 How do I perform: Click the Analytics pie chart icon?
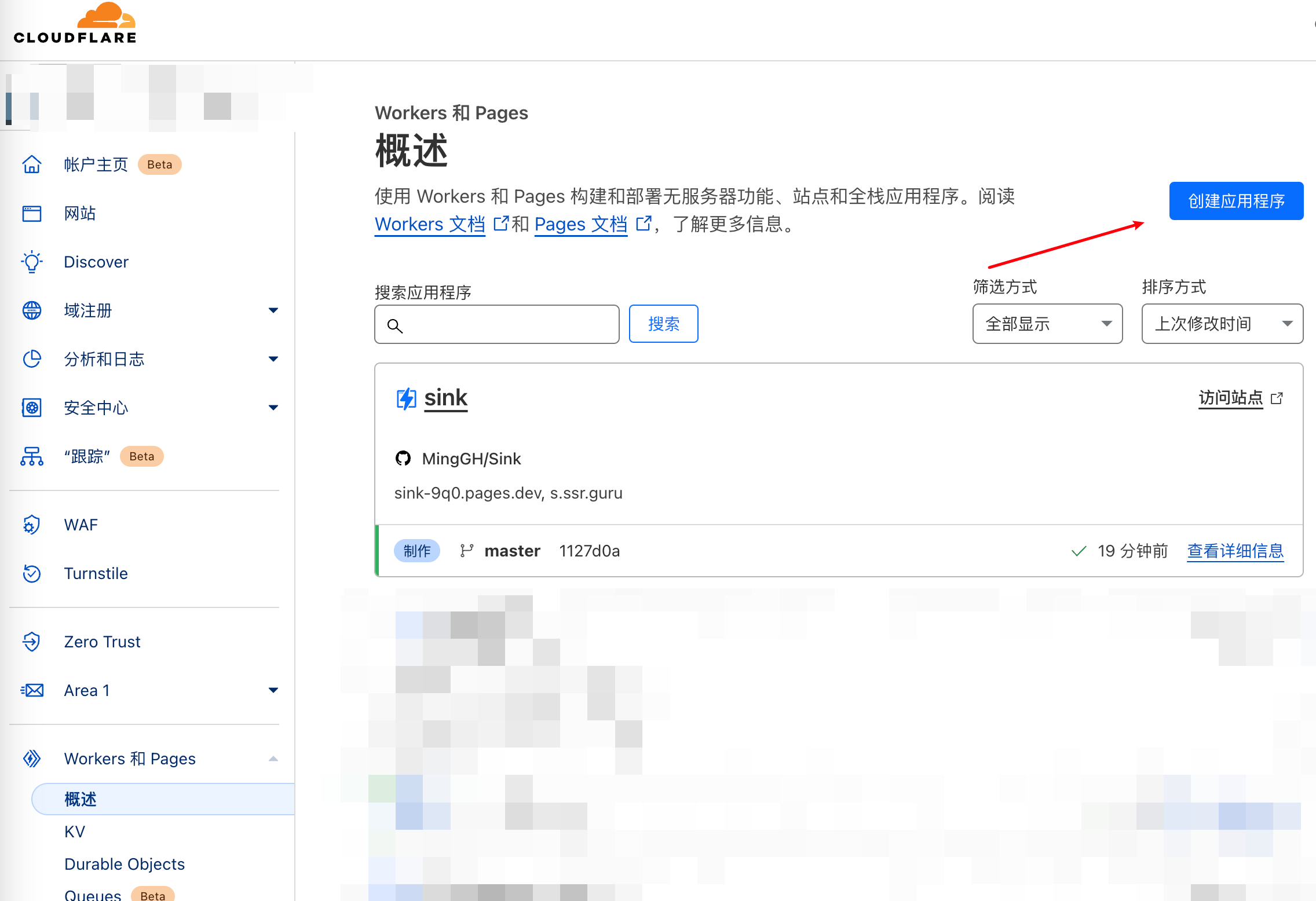pos(32,359)
